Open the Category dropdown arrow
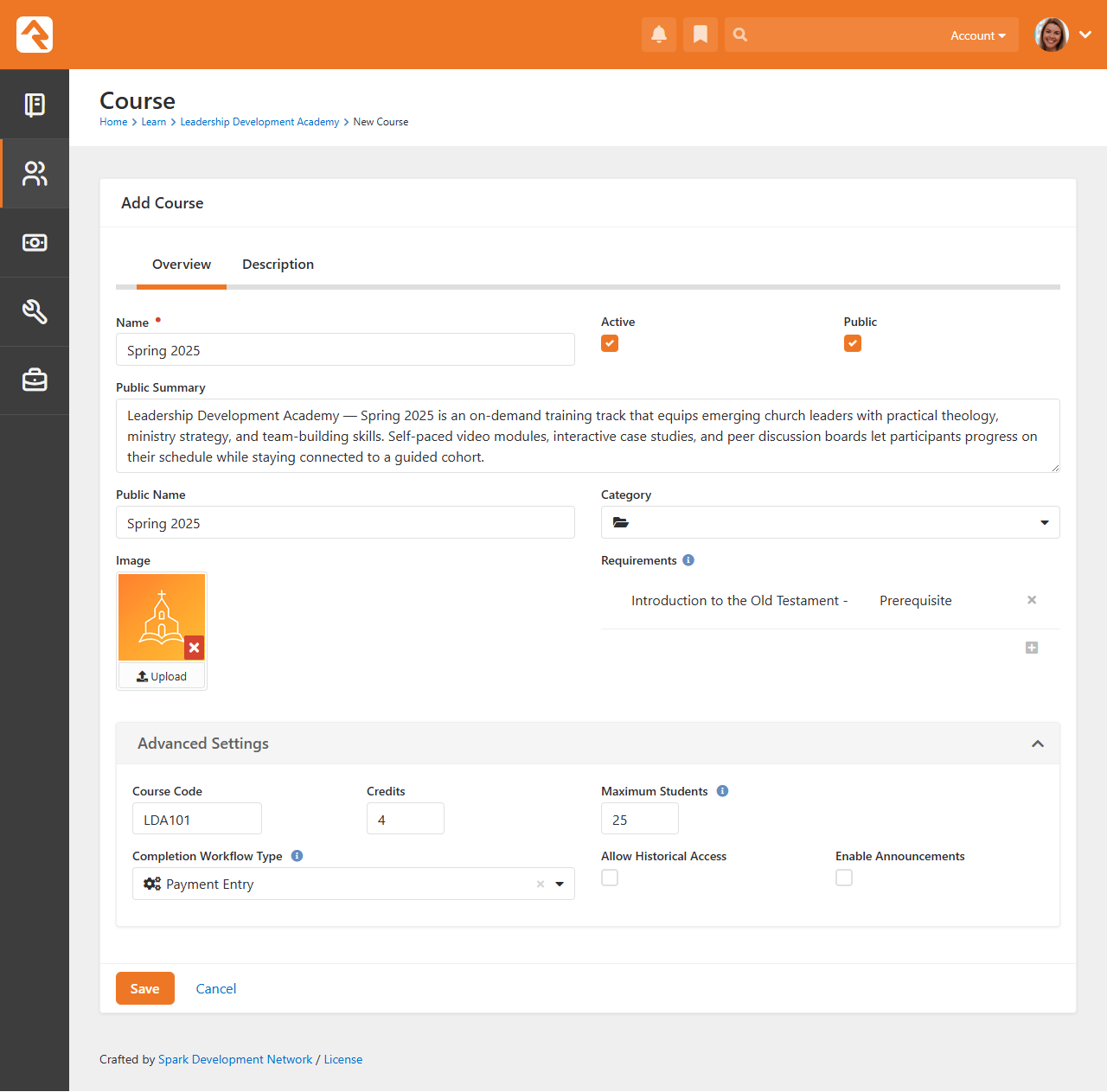The width and height of the screenshot is (1107, 1092). [x=1045, y=522]
